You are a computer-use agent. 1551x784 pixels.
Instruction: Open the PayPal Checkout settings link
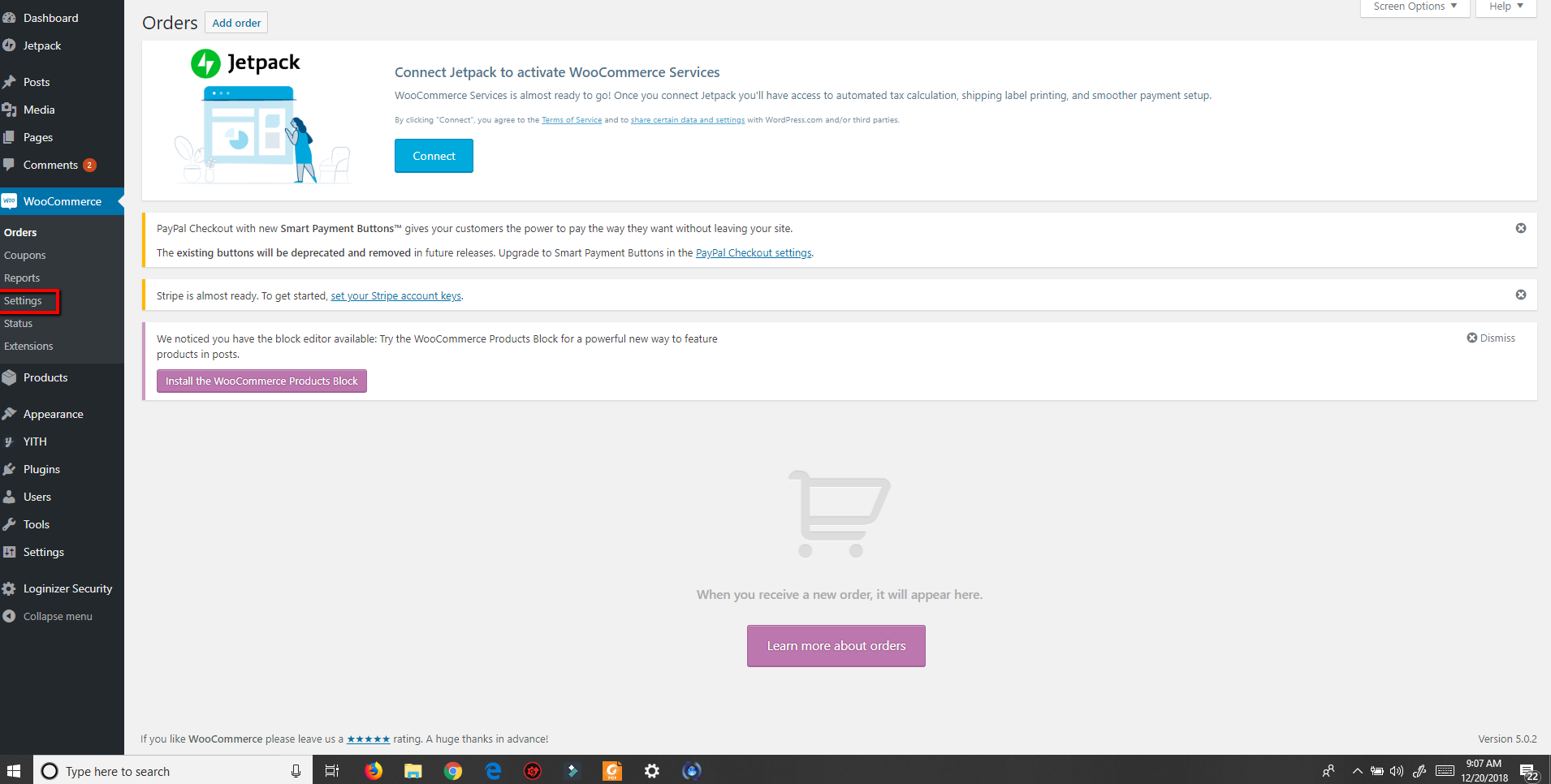click(x=754, y=253)
